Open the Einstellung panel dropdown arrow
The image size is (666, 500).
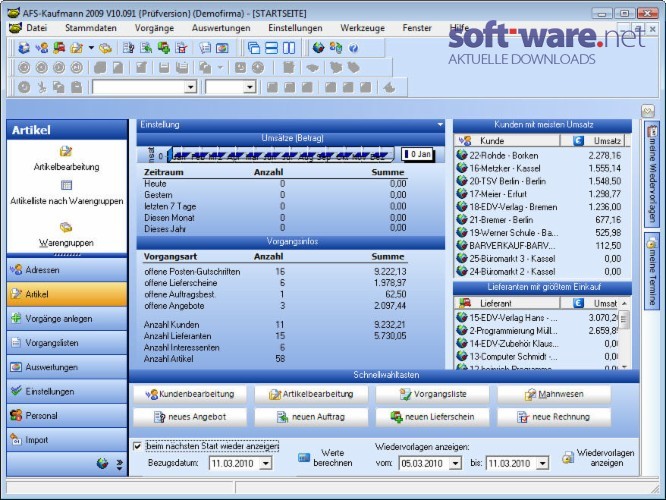[x=440, y=124]
